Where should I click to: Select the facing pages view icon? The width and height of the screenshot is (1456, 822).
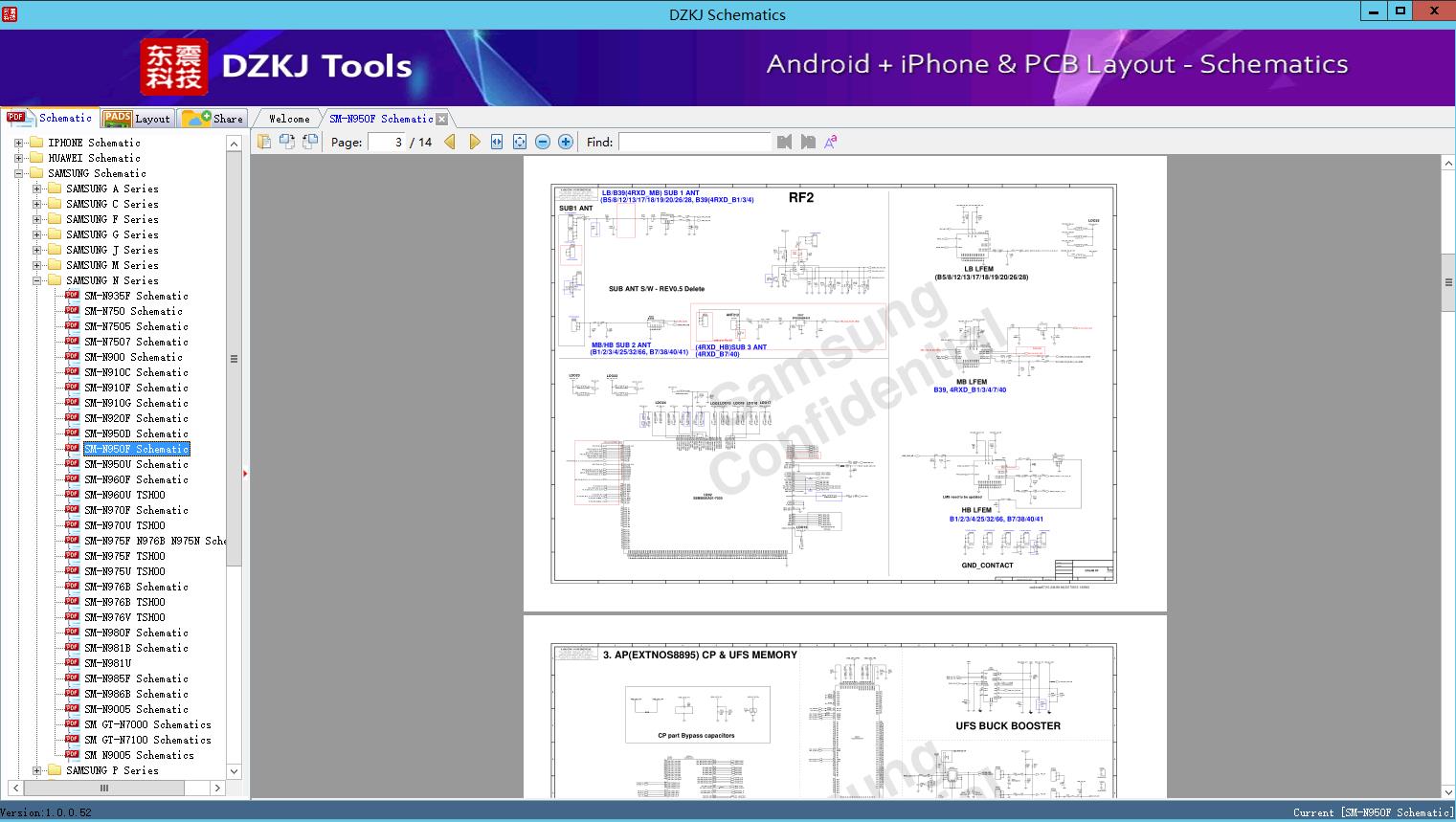click(x=287, y=141)
